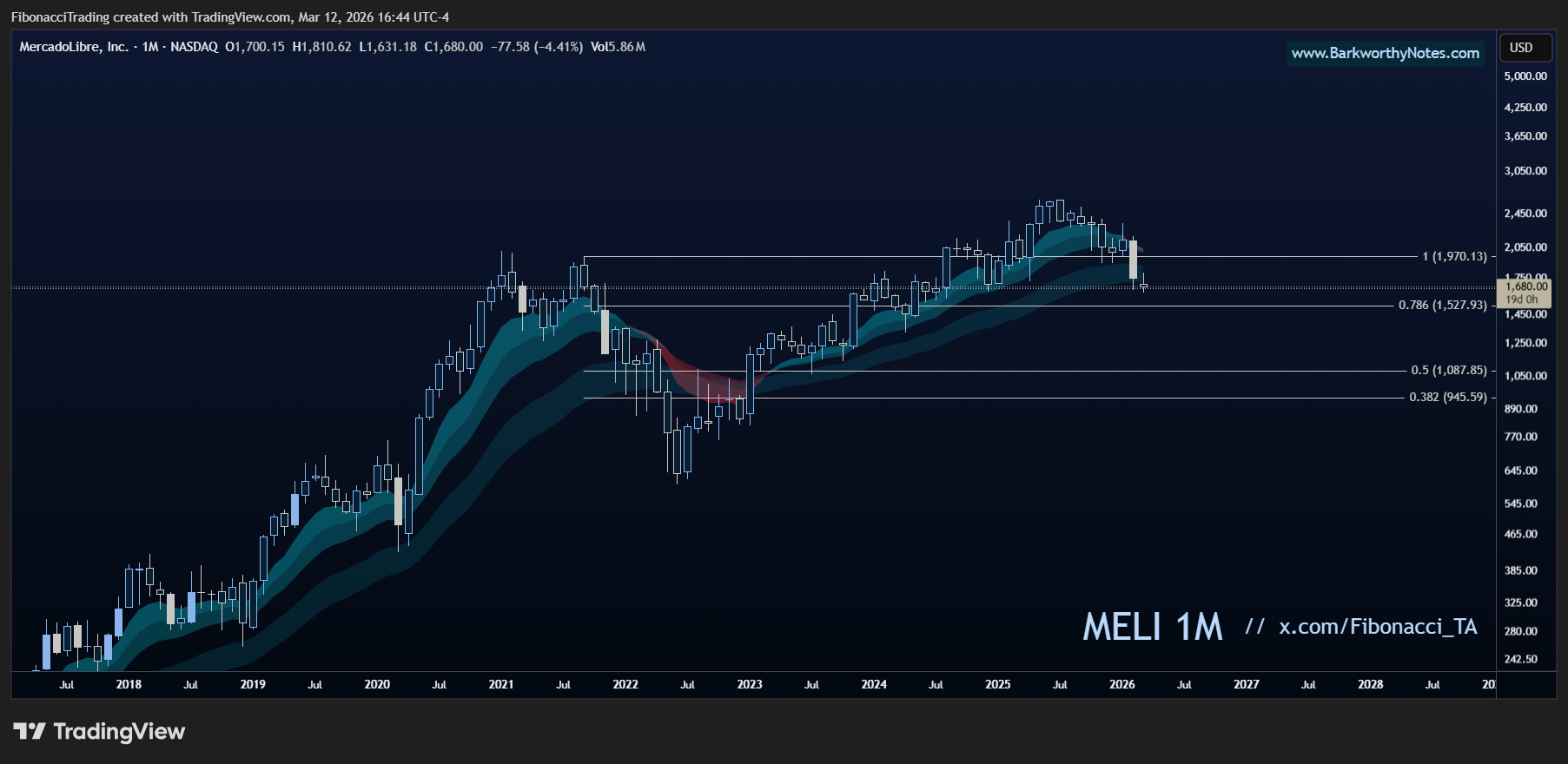Click the 2,050.00 price axis label
This screenshot has height=764, width=1568.
click(x=1525, y=247)
